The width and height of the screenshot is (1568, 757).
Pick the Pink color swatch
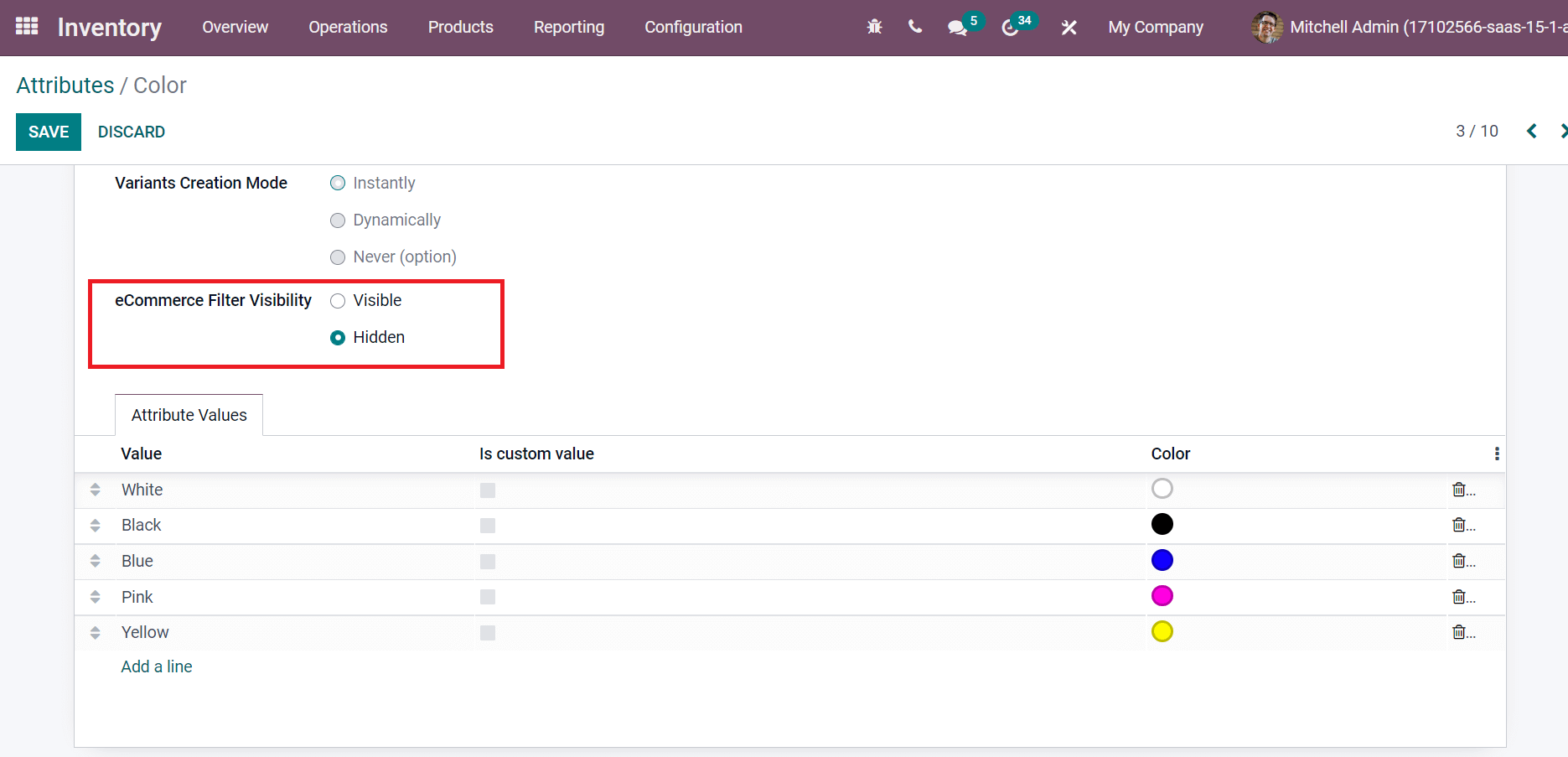coord(1162,596)
